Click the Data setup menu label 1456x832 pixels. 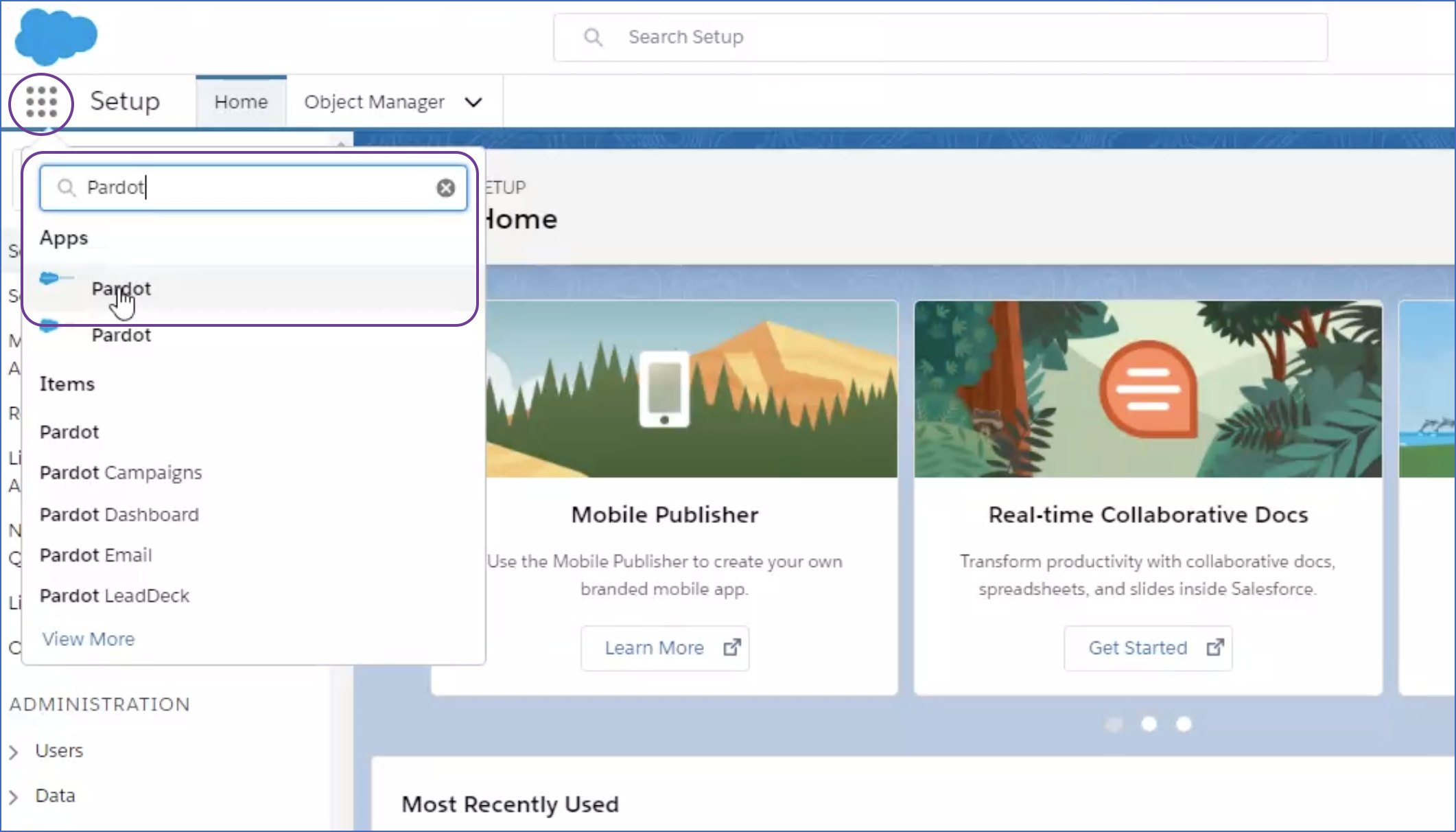pos(55,796)
